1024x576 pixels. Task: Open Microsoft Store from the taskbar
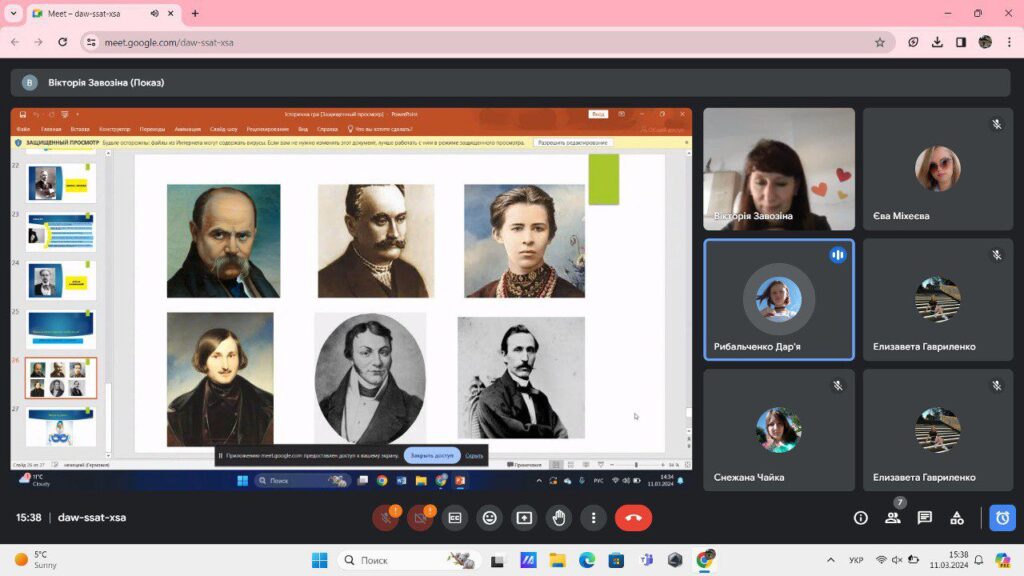616,560
